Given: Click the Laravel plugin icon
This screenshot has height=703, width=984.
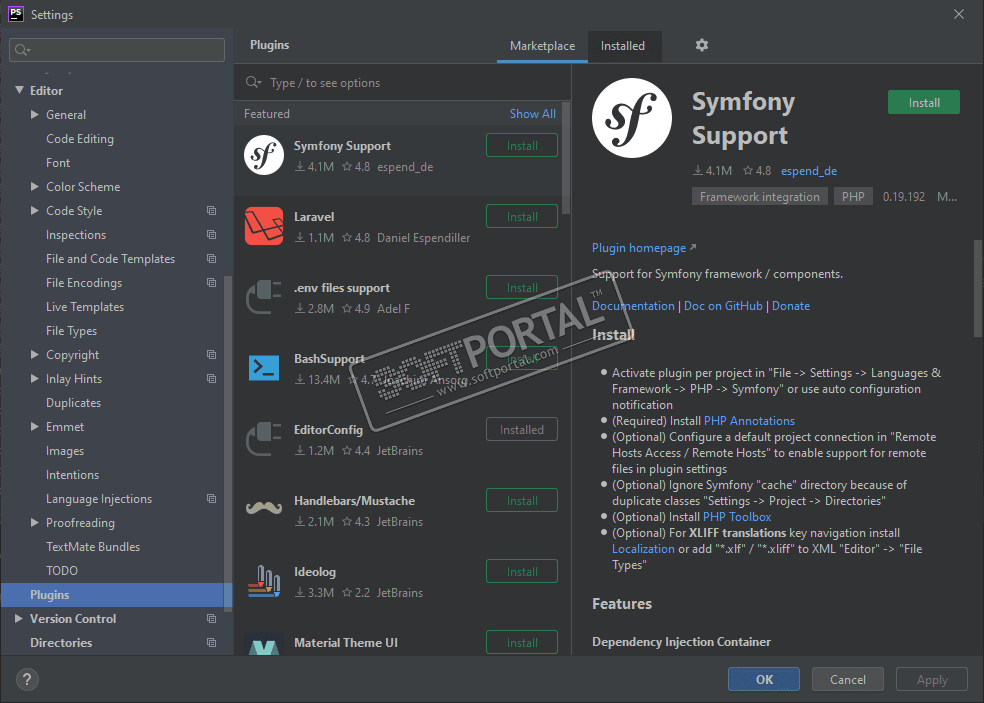Looking at the screenshot, I should pyautogui.click(x=264, y=226).
